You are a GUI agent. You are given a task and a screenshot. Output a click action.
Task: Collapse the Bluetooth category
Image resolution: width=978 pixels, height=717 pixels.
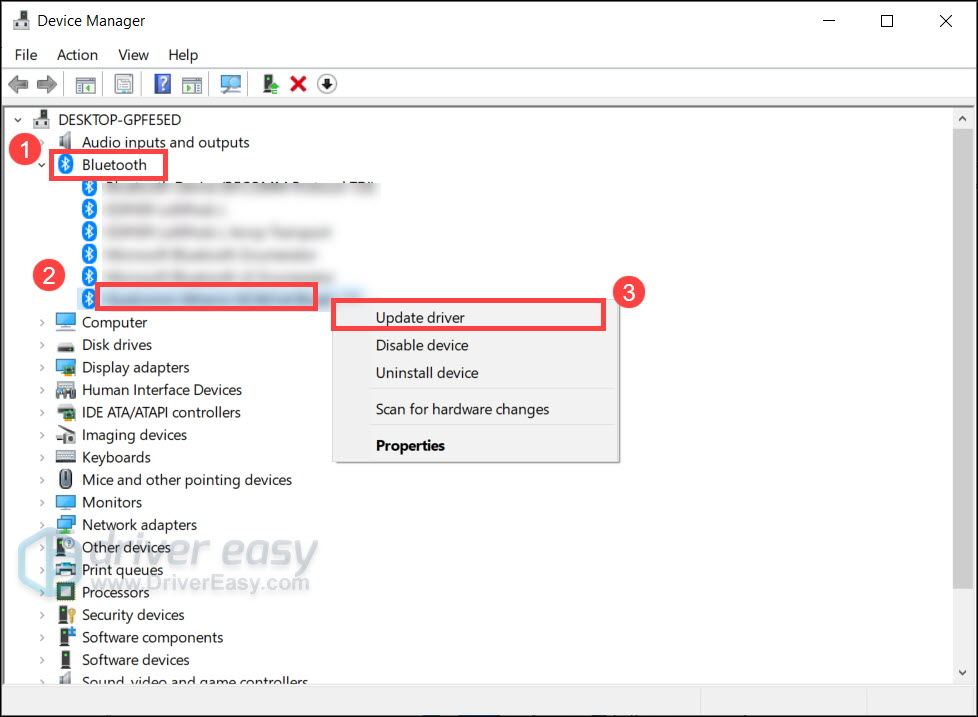[41, 165]
